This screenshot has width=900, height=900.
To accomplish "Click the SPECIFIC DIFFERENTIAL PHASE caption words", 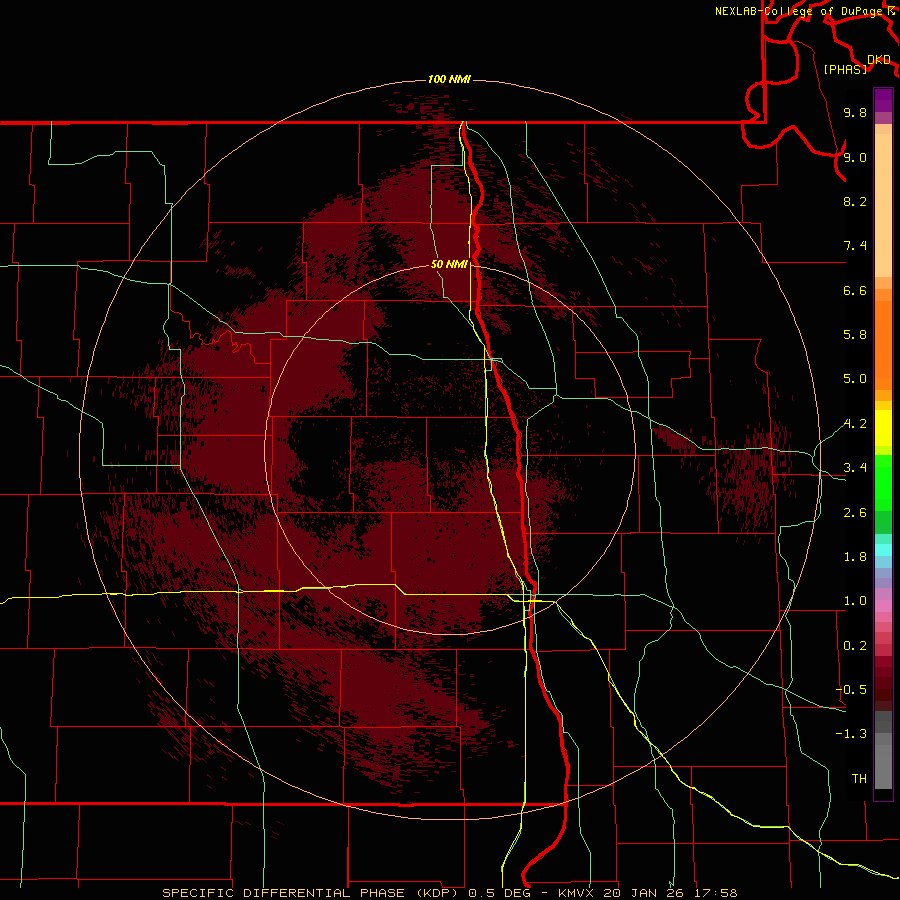I will [x=286, y=893].
